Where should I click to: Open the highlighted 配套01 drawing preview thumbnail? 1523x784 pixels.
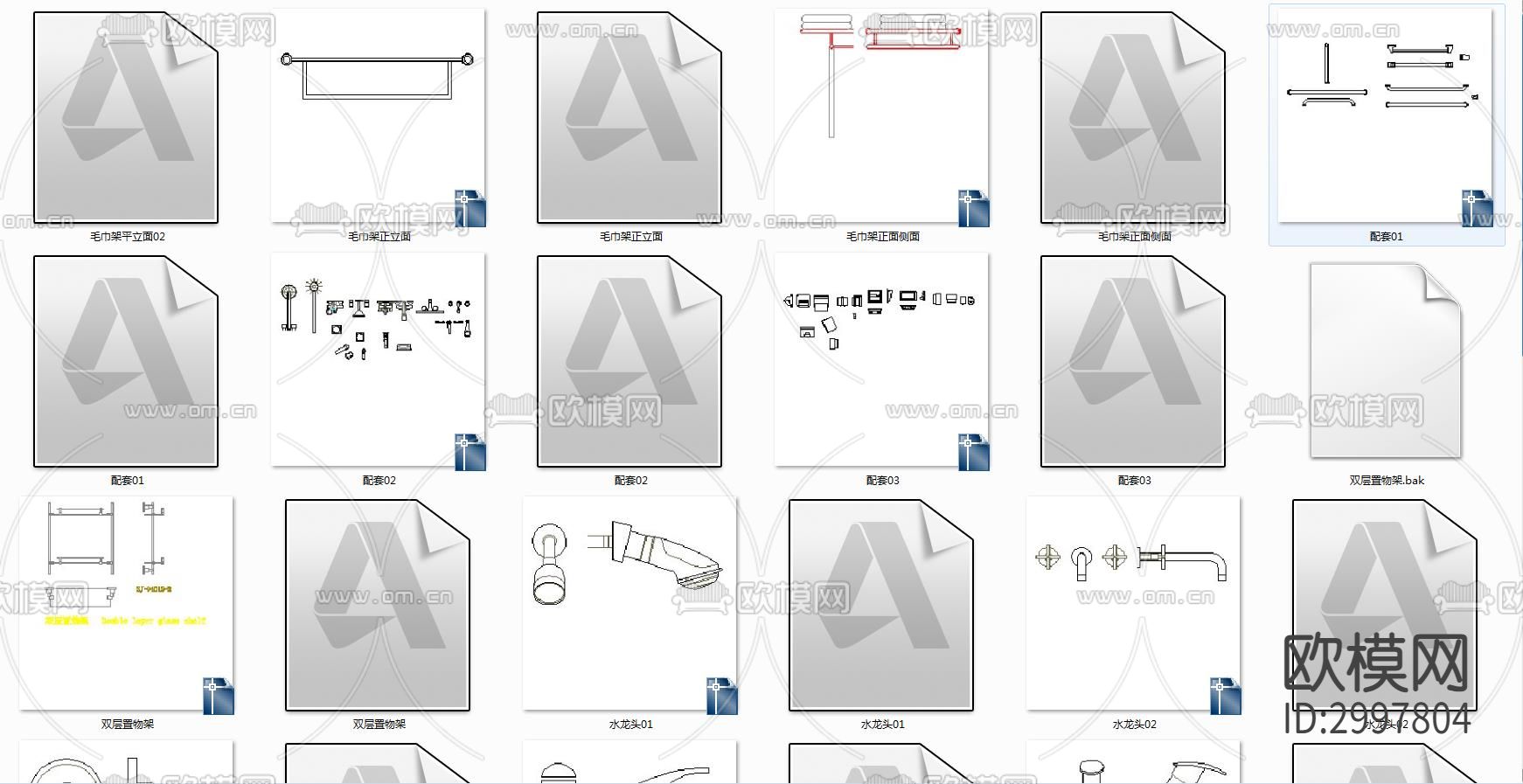click(1385, 117)
